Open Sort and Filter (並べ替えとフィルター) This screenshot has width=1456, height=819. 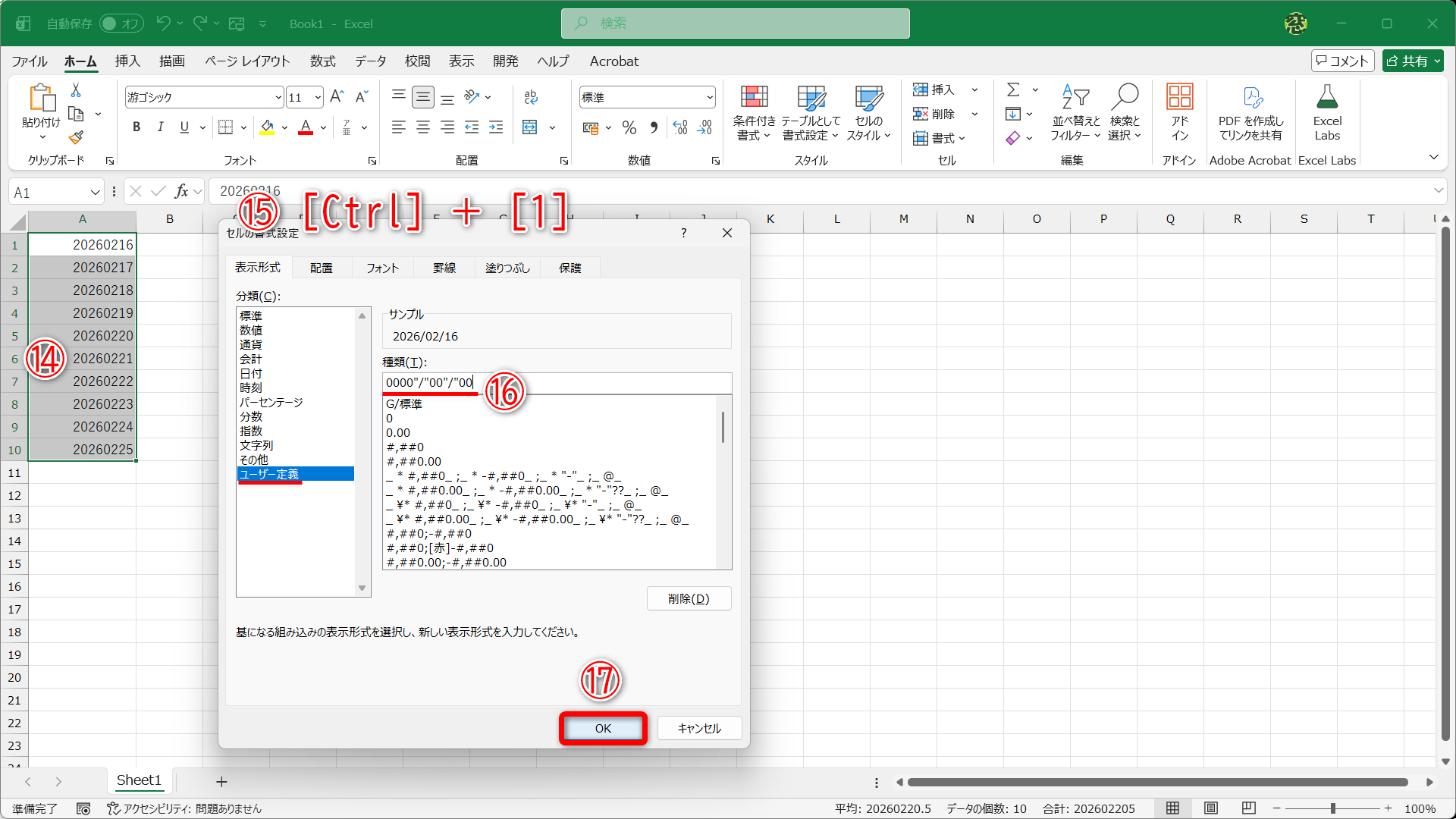(x=1074, y=112)
